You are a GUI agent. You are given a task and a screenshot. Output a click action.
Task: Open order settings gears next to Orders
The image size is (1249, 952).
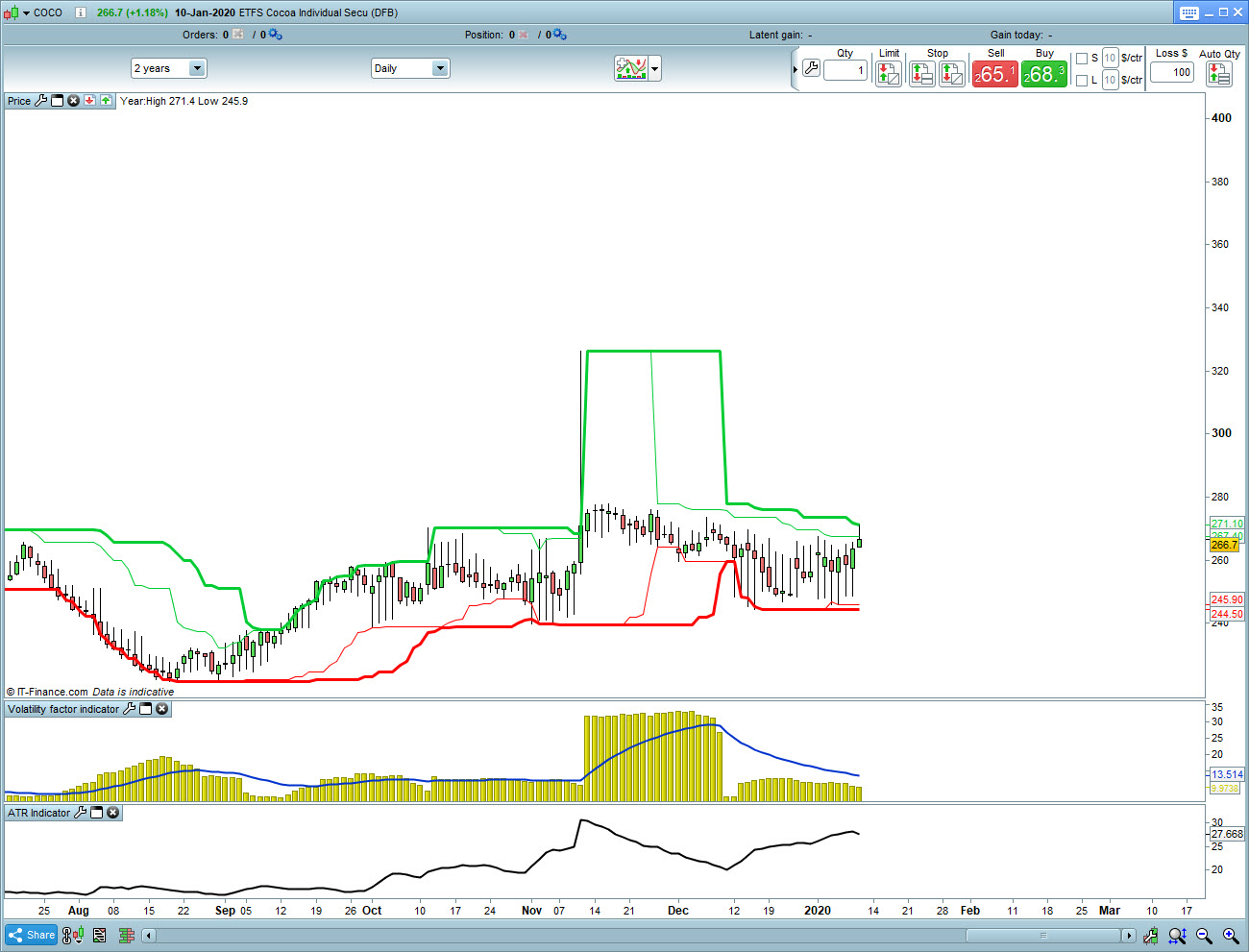(x=276, y=35)
